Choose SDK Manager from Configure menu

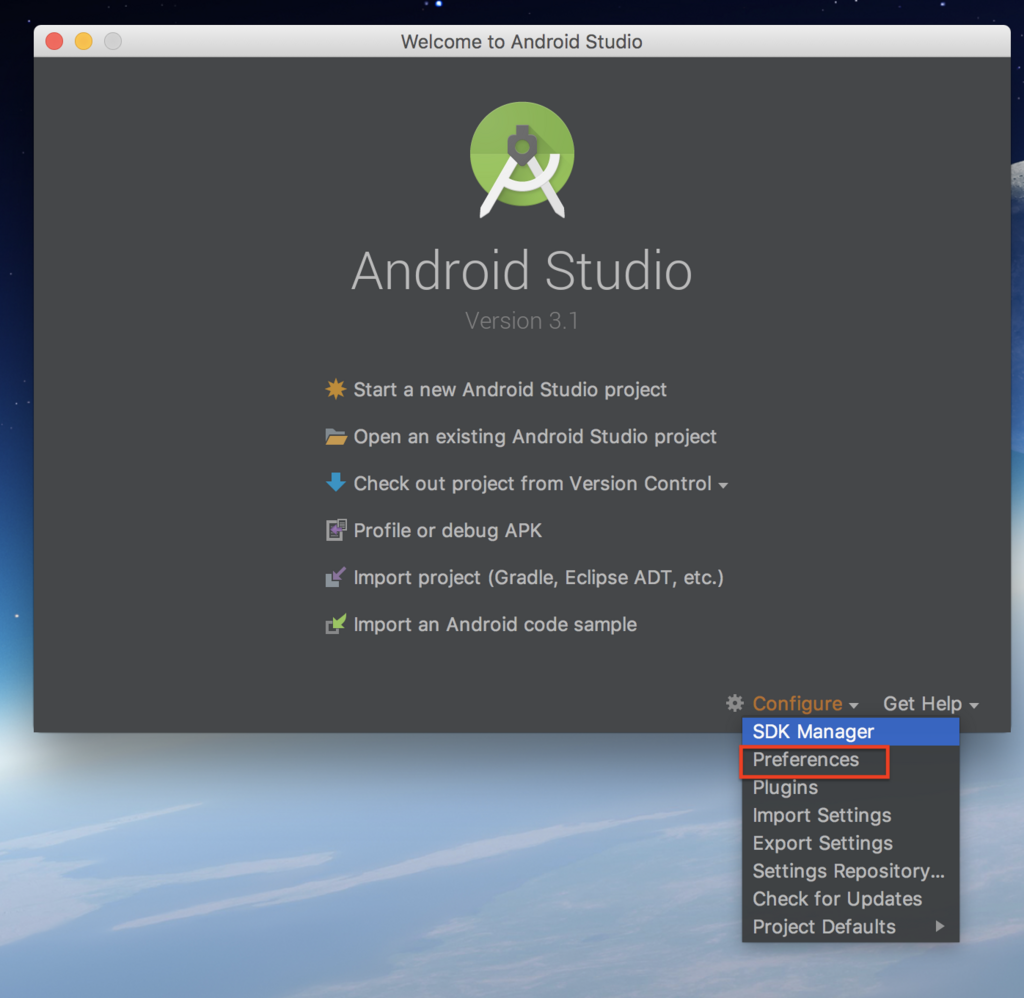(850, 732)
